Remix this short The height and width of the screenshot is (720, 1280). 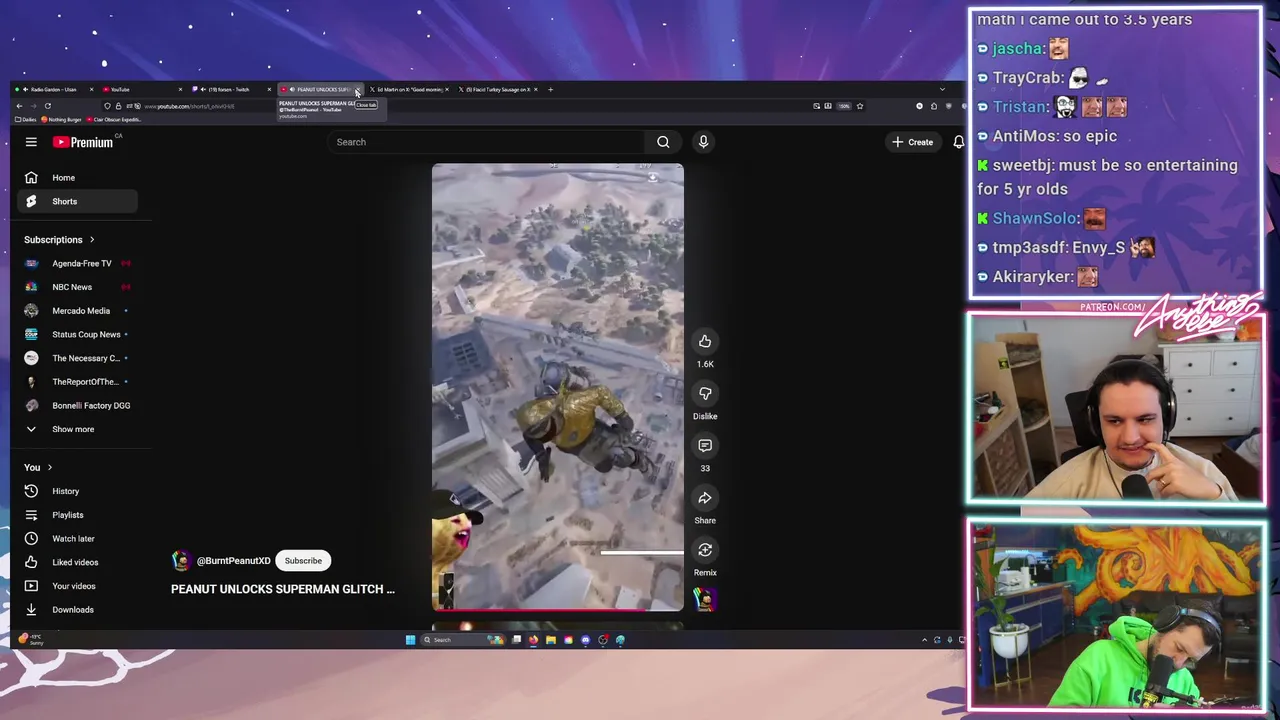(x=705, y=550)
